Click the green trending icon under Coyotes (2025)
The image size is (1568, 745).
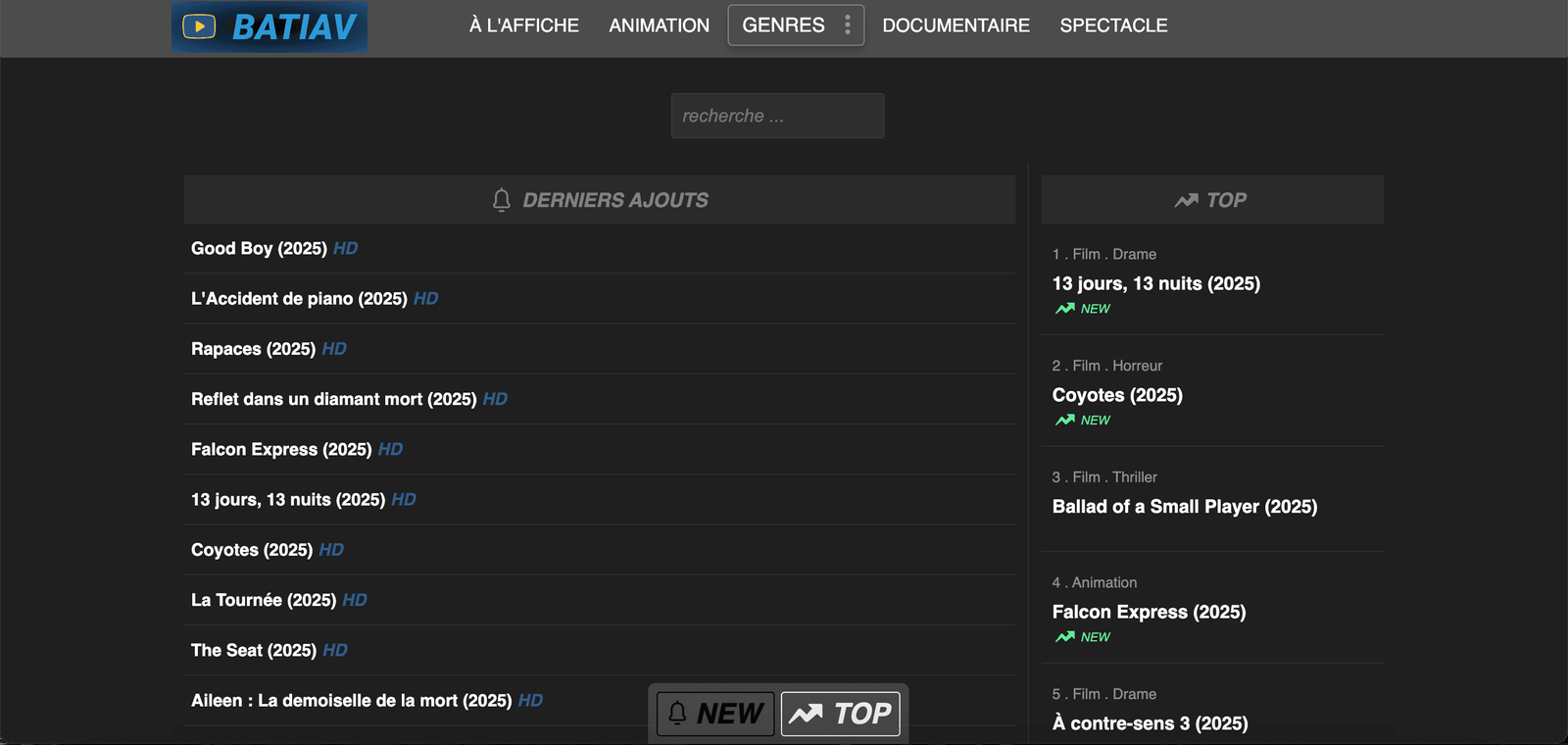pos(1065,420)
